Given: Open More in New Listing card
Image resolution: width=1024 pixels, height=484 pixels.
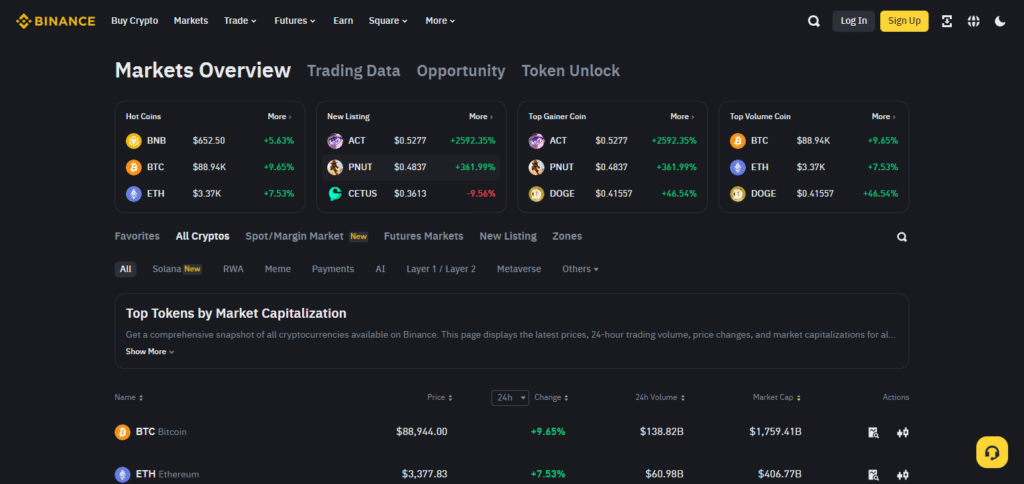Looking at the screenshot, I should coord(481,116).
